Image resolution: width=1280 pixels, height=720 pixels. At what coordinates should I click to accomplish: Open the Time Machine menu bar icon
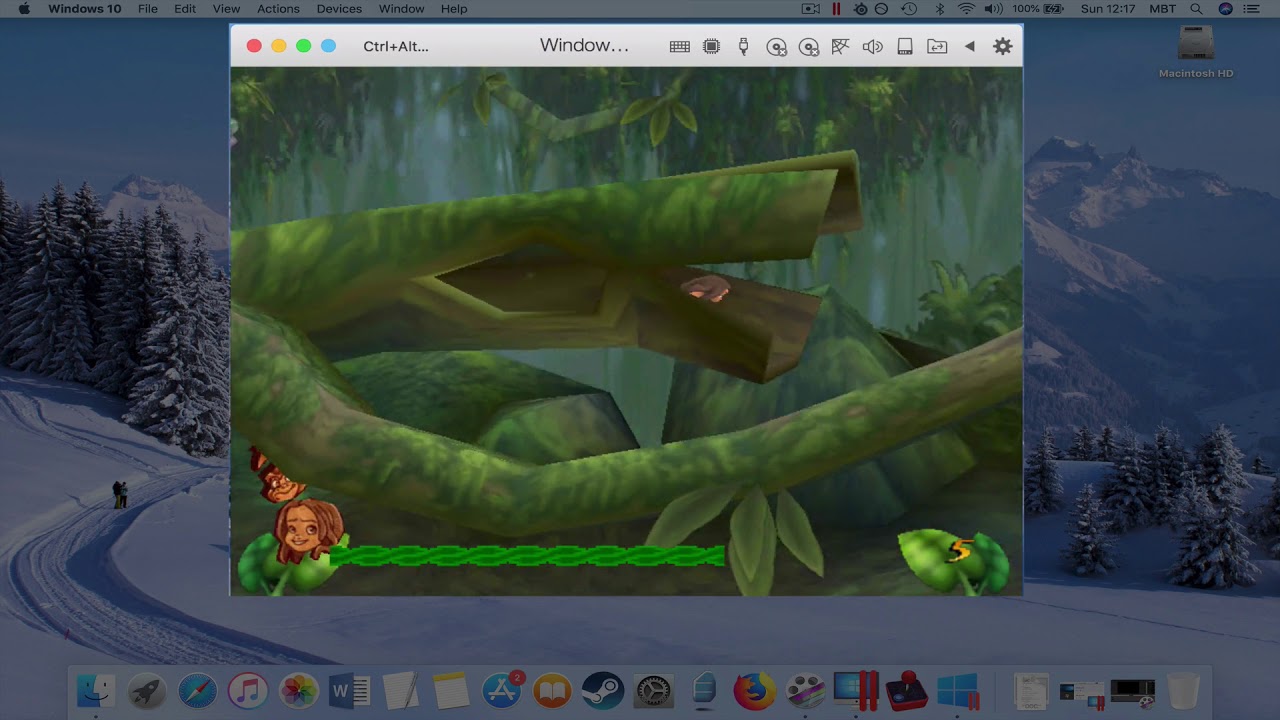(x=909, y=9)
